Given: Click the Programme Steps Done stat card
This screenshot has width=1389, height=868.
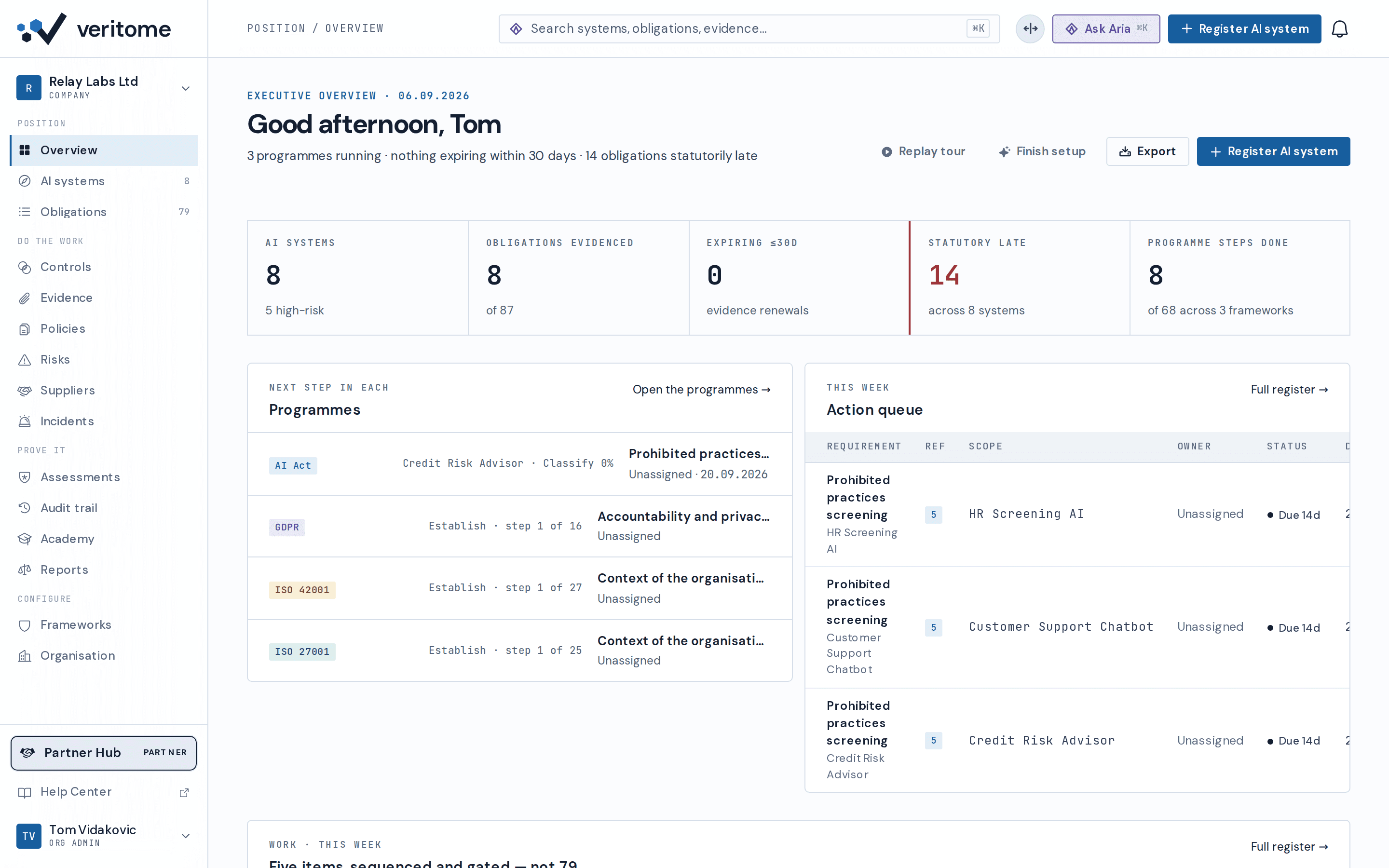Looking at the screenshot, I should coord(1240,278).
